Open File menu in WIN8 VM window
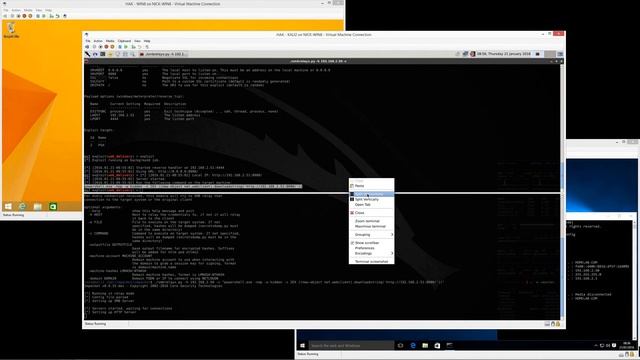This screenshot has width=640, height=360. [x=6, y=10]
